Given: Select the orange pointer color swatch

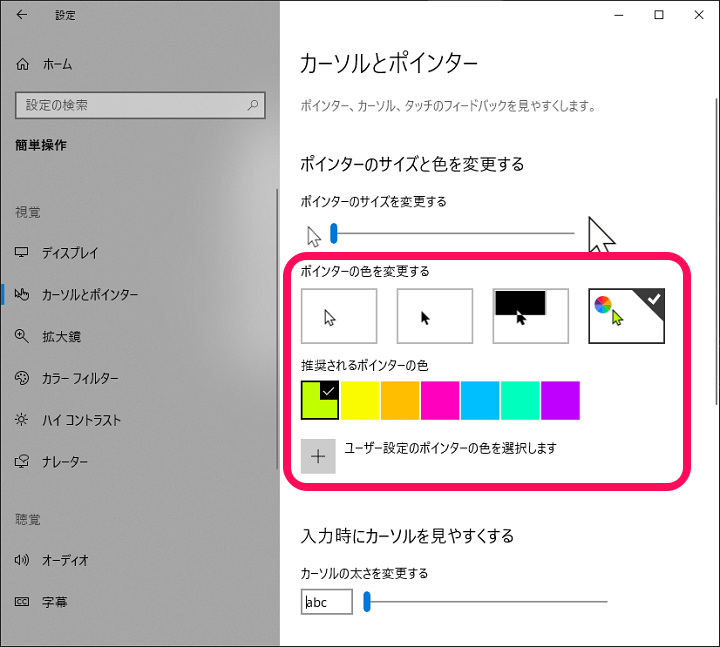Looking at the screenshot, I should tap(400, 400).
